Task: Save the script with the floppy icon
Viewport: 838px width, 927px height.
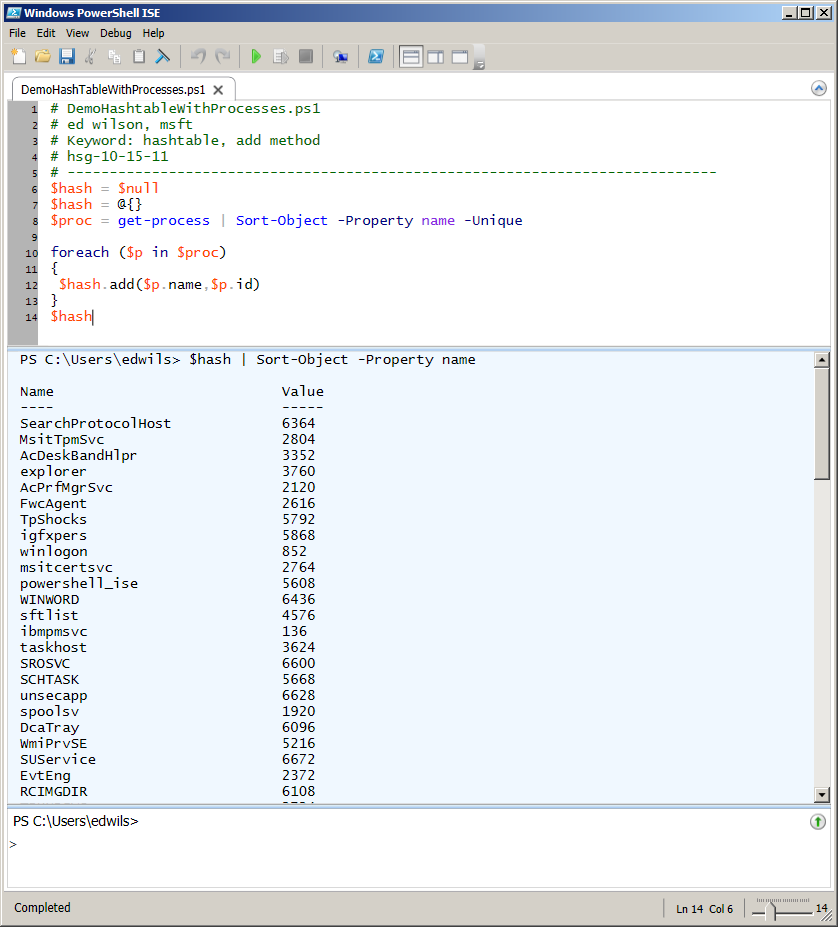Action: (x=67, y=57)
